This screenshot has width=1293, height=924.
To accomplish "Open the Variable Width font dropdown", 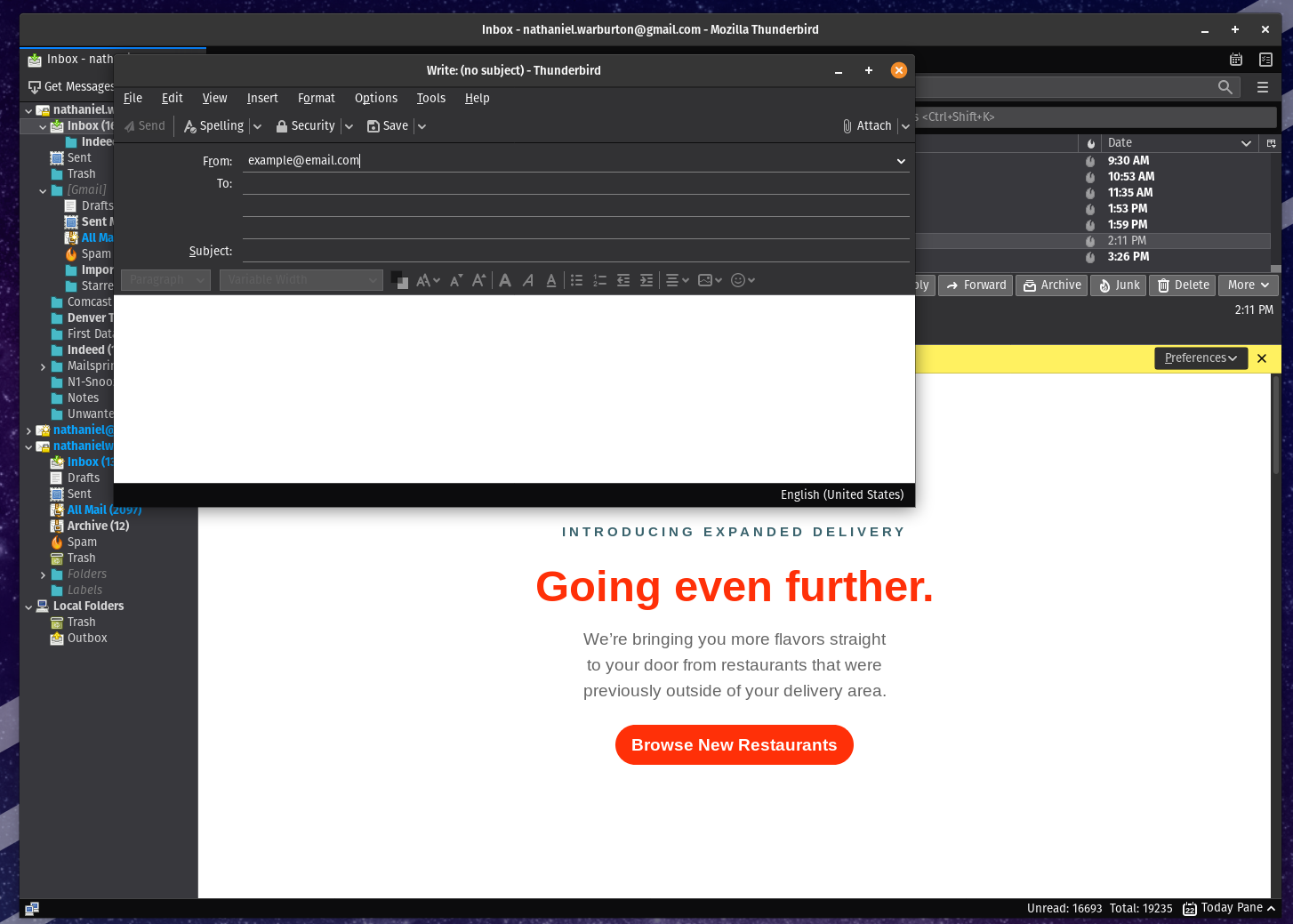I will point(301,280).
